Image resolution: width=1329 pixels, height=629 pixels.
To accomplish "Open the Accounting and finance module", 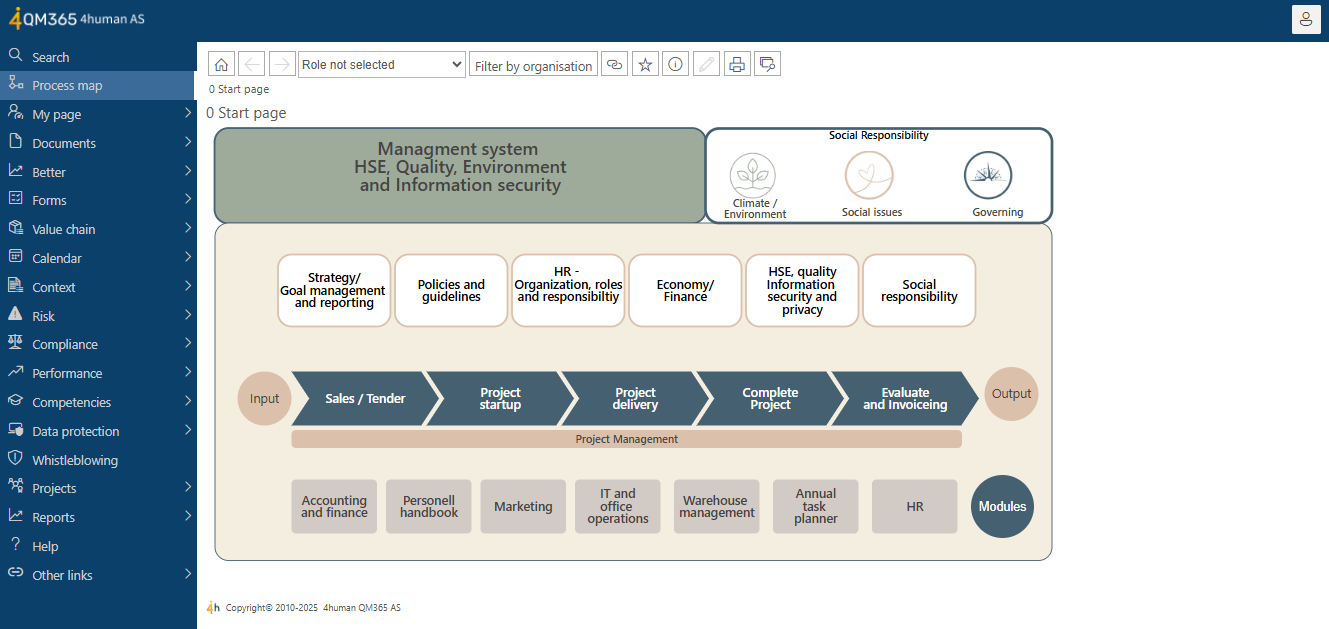I will pos(334,507).
